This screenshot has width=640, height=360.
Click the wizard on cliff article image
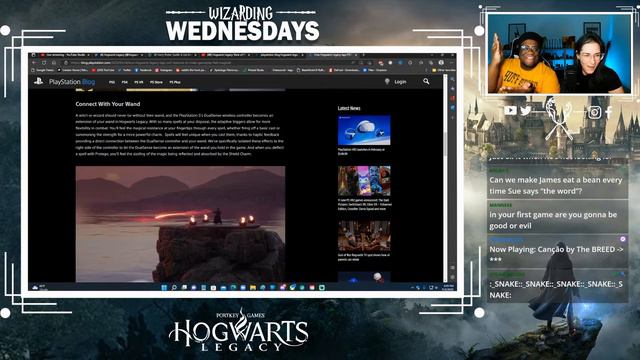pyautogui.click(x=180, y=224)
